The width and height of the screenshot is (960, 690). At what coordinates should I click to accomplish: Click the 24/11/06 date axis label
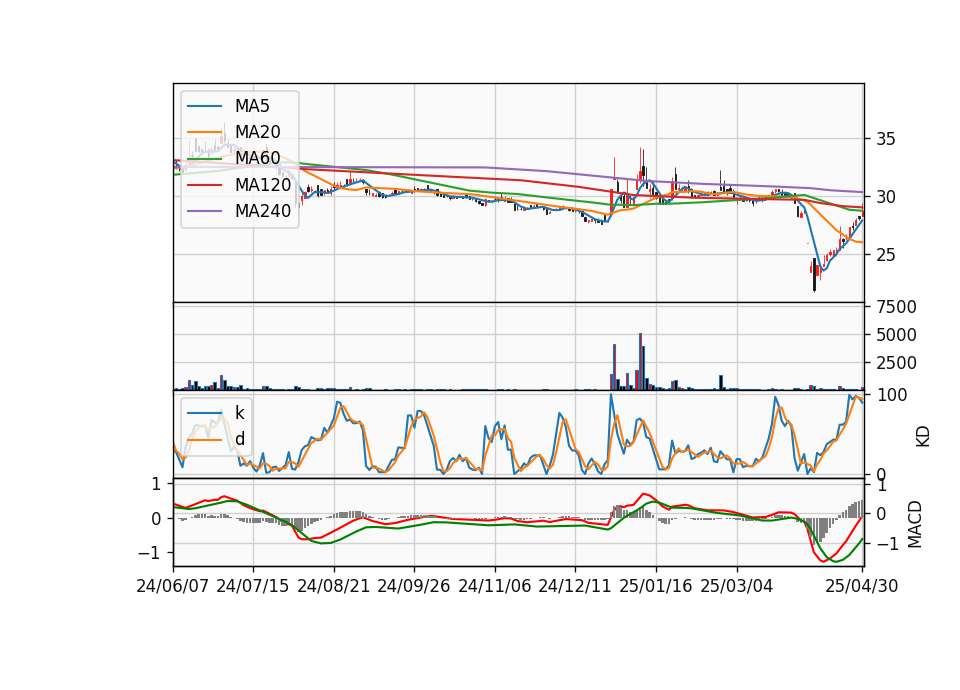pyautogui.click(x=495, y=586)
